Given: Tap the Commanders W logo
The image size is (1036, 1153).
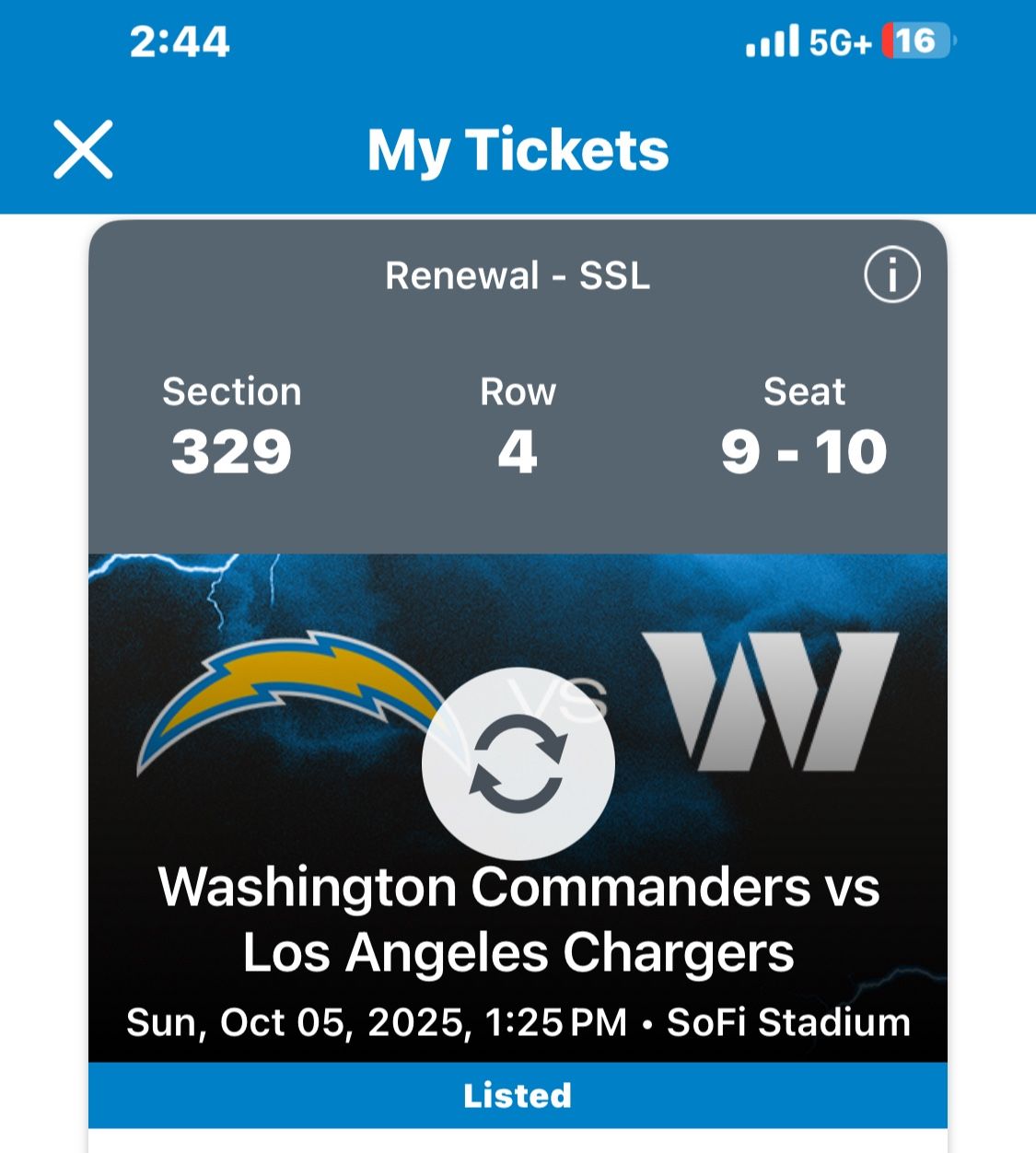Looking at the screenshot, I should tap(772, 700).
